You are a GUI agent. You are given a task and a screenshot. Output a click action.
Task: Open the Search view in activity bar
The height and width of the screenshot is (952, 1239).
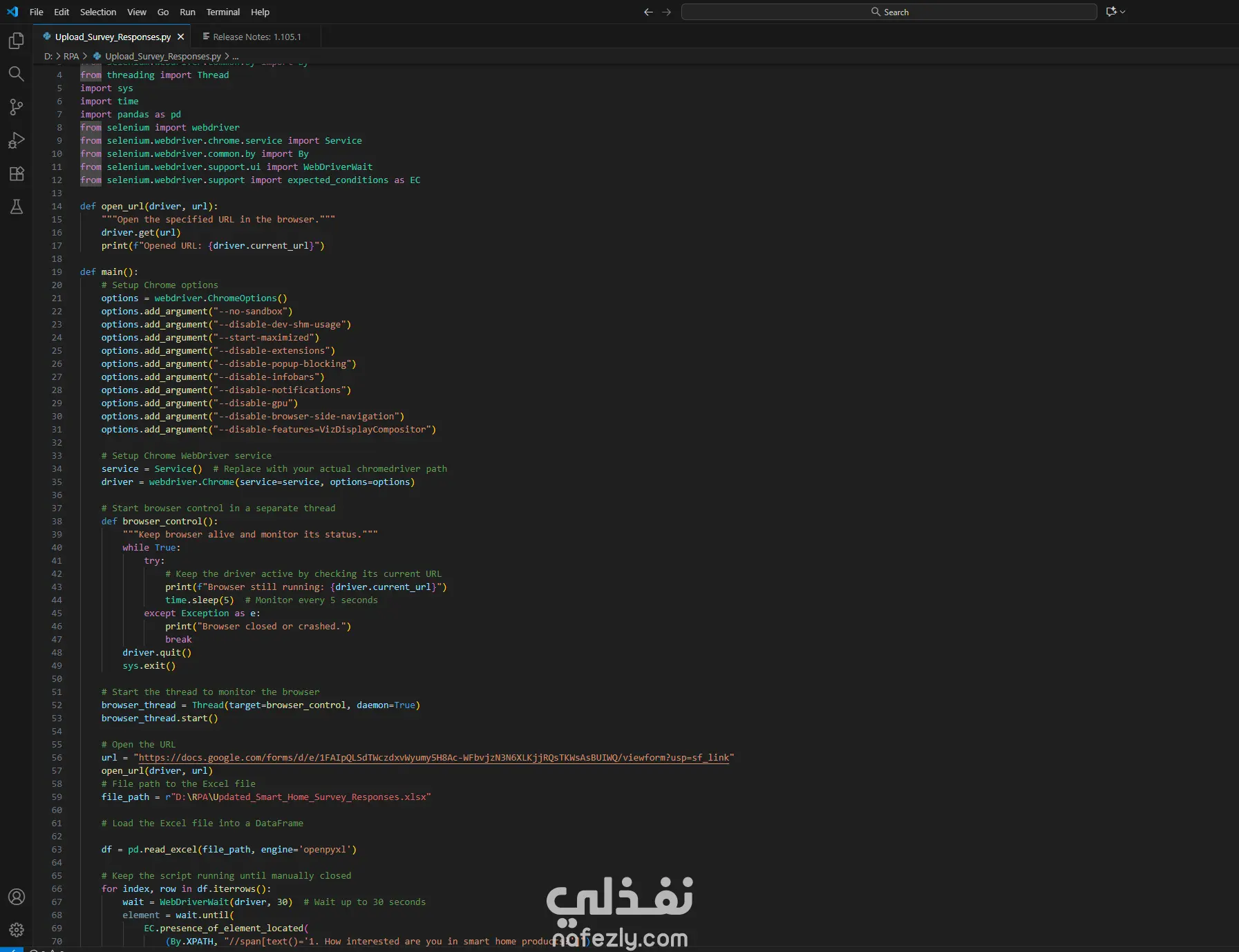click(17, 74)
